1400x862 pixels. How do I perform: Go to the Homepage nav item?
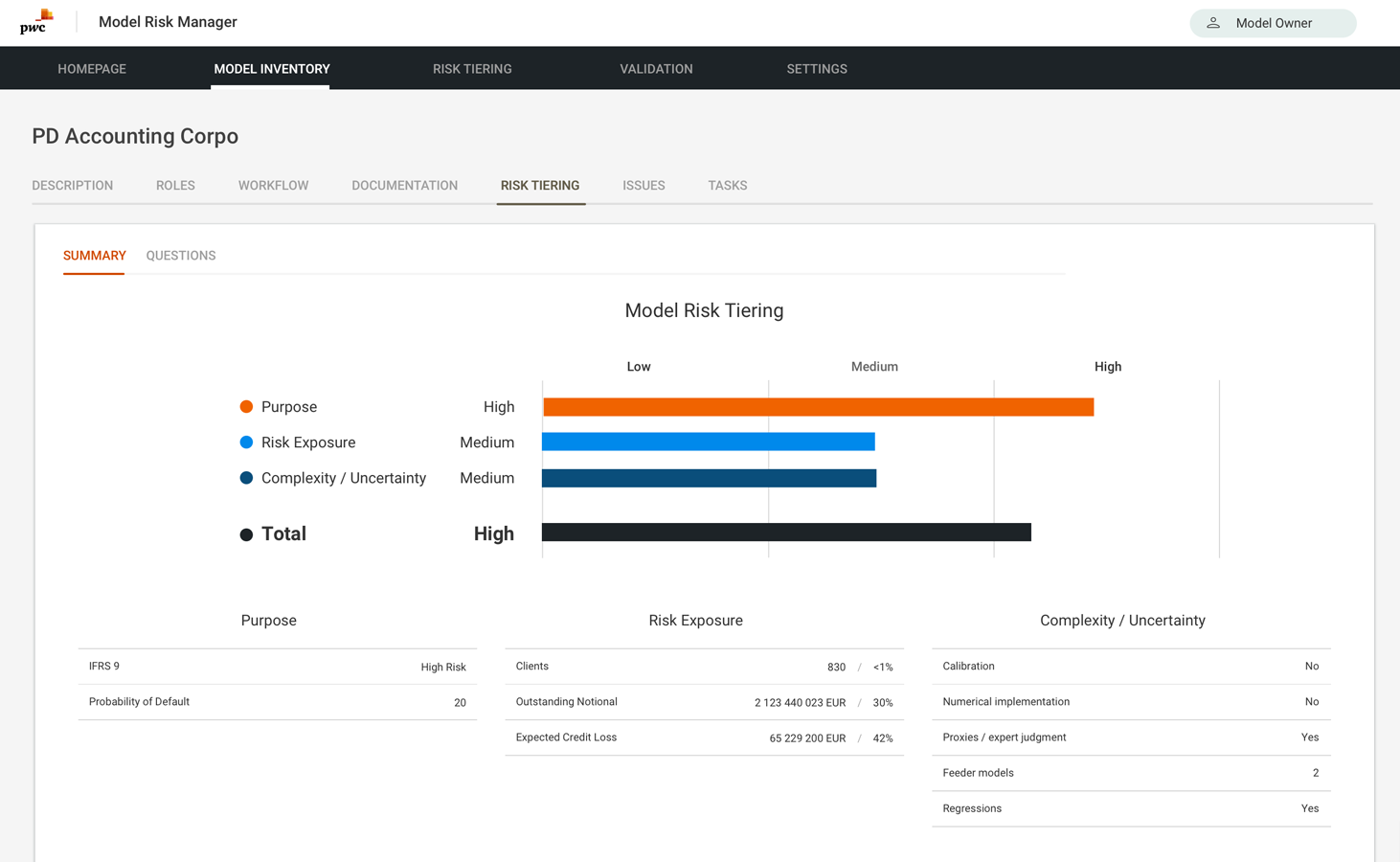click(x=92, y=69)
